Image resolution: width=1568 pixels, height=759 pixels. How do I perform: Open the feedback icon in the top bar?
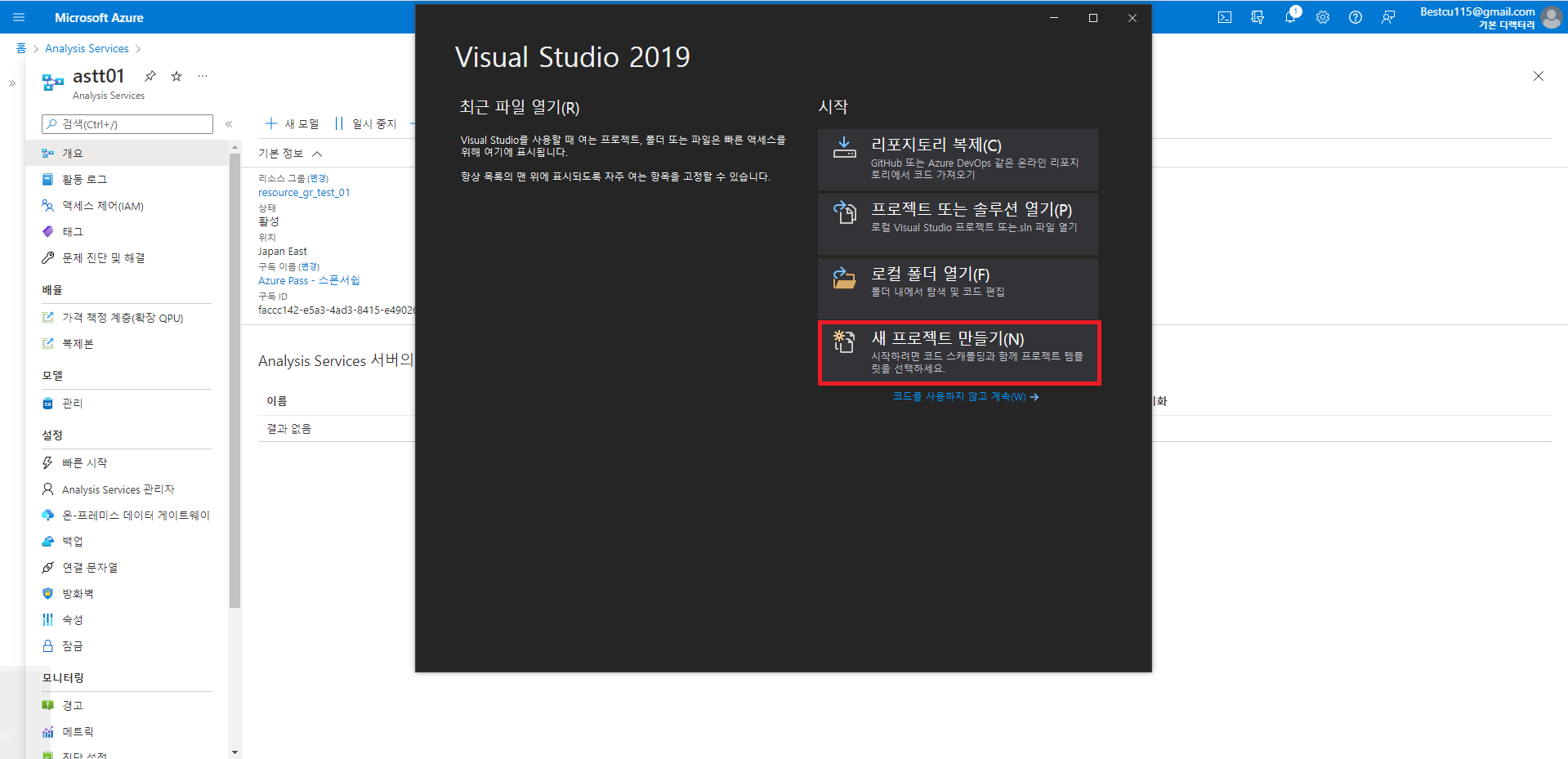[1388, 17]
